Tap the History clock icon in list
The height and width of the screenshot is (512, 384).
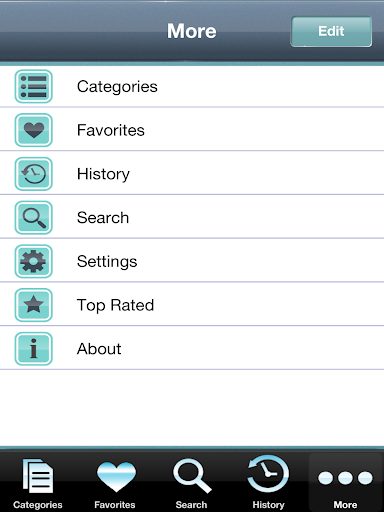[34, 174]
